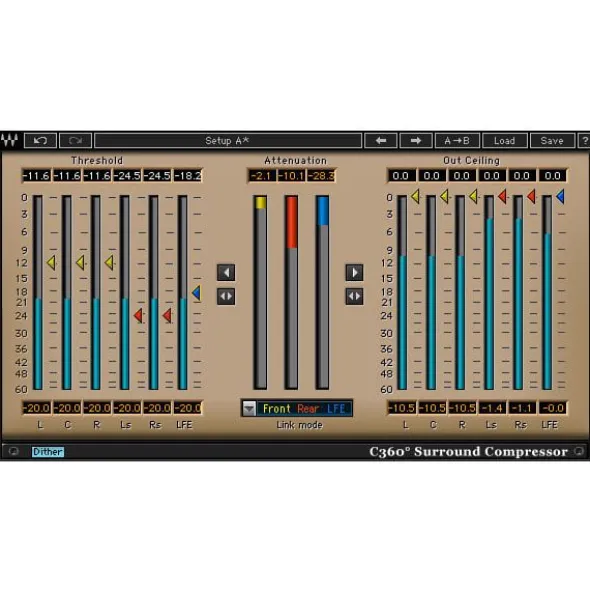Screen dimensions: 590x591
Task: Click the Waves logo icon
Action: coord(10,141)
